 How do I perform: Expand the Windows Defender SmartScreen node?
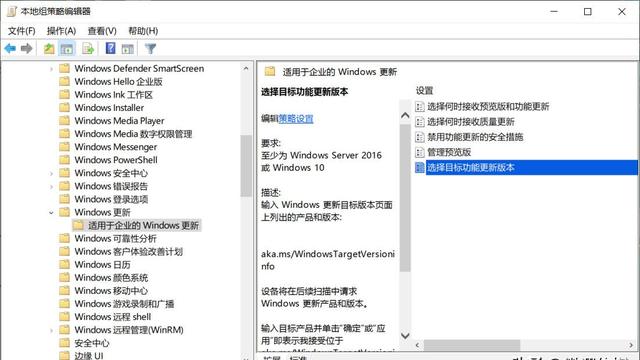(51, 69)
